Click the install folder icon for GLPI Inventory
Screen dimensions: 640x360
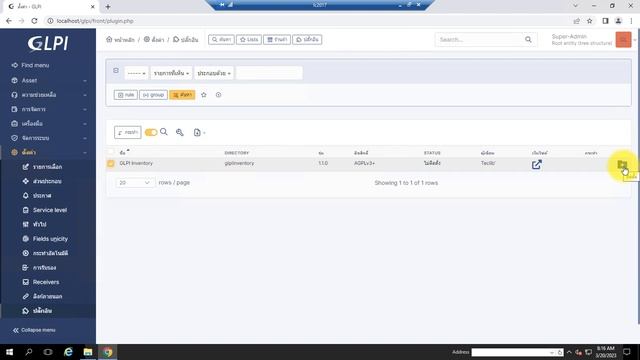622,165
